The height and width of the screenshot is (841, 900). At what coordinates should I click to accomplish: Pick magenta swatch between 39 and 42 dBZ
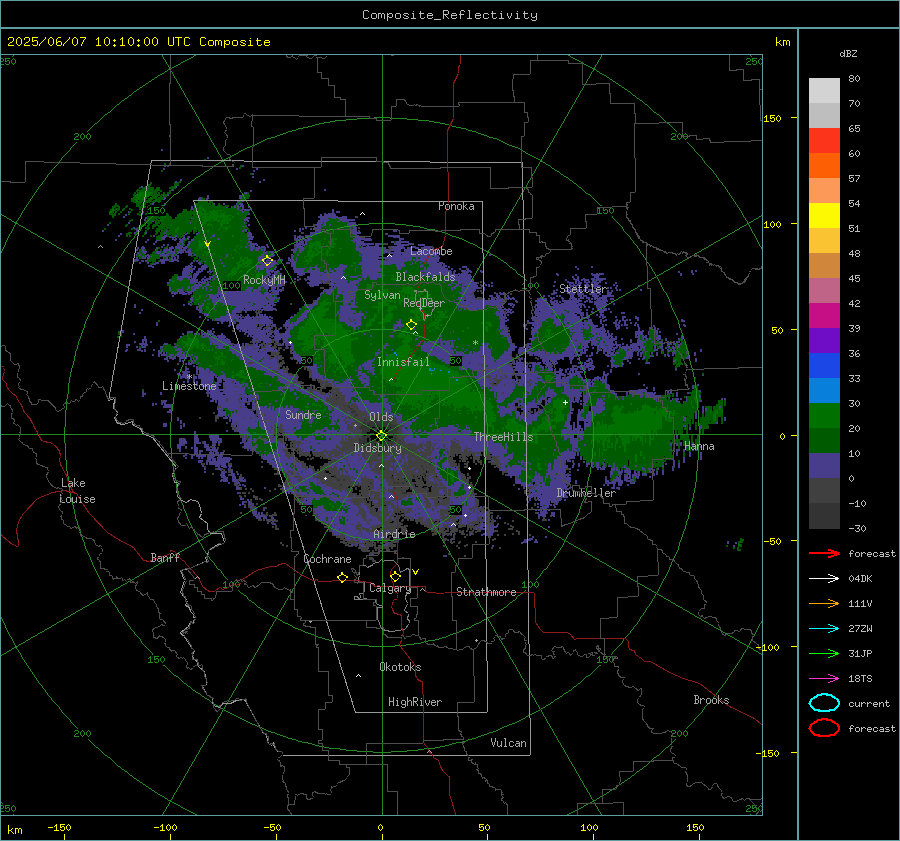point(824,316)
